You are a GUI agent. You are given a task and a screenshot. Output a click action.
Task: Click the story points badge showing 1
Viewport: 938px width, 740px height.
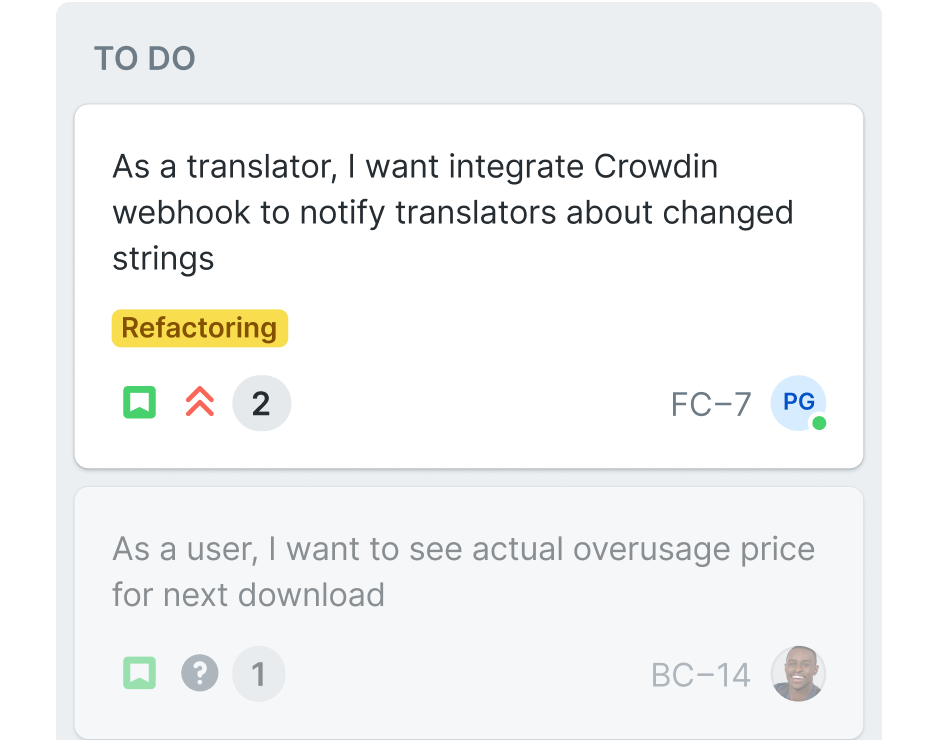[x=258, y=673]
